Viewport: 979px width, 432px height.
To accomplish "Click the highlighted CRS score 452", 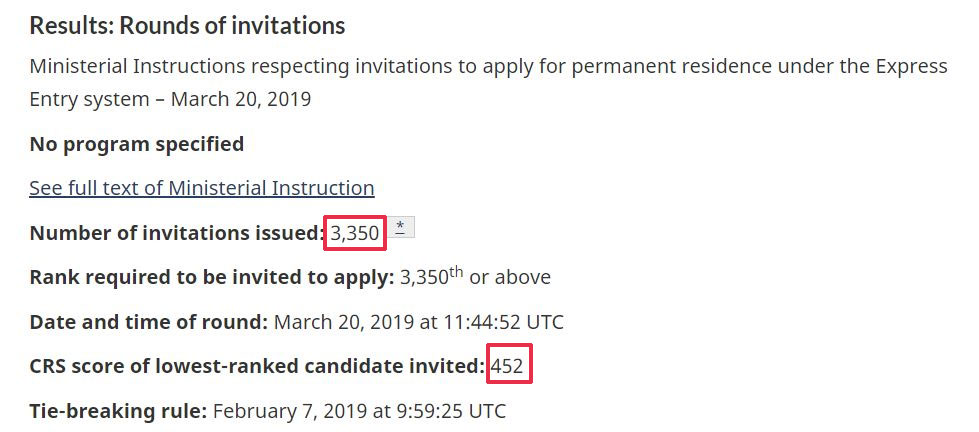I will pos(509,366).
